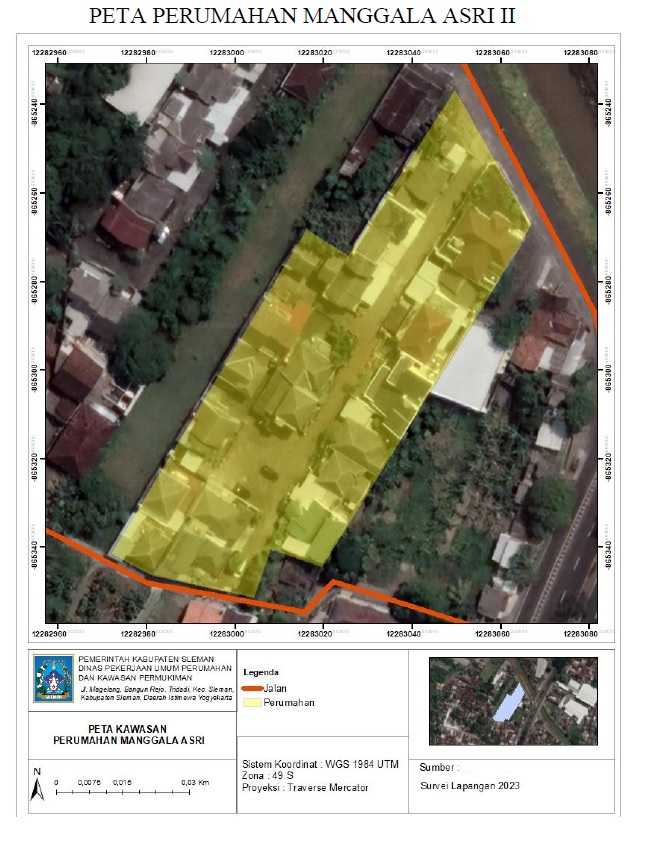Click the Sumber label
This screenshot has height=841, width=648.
(438, 768)
